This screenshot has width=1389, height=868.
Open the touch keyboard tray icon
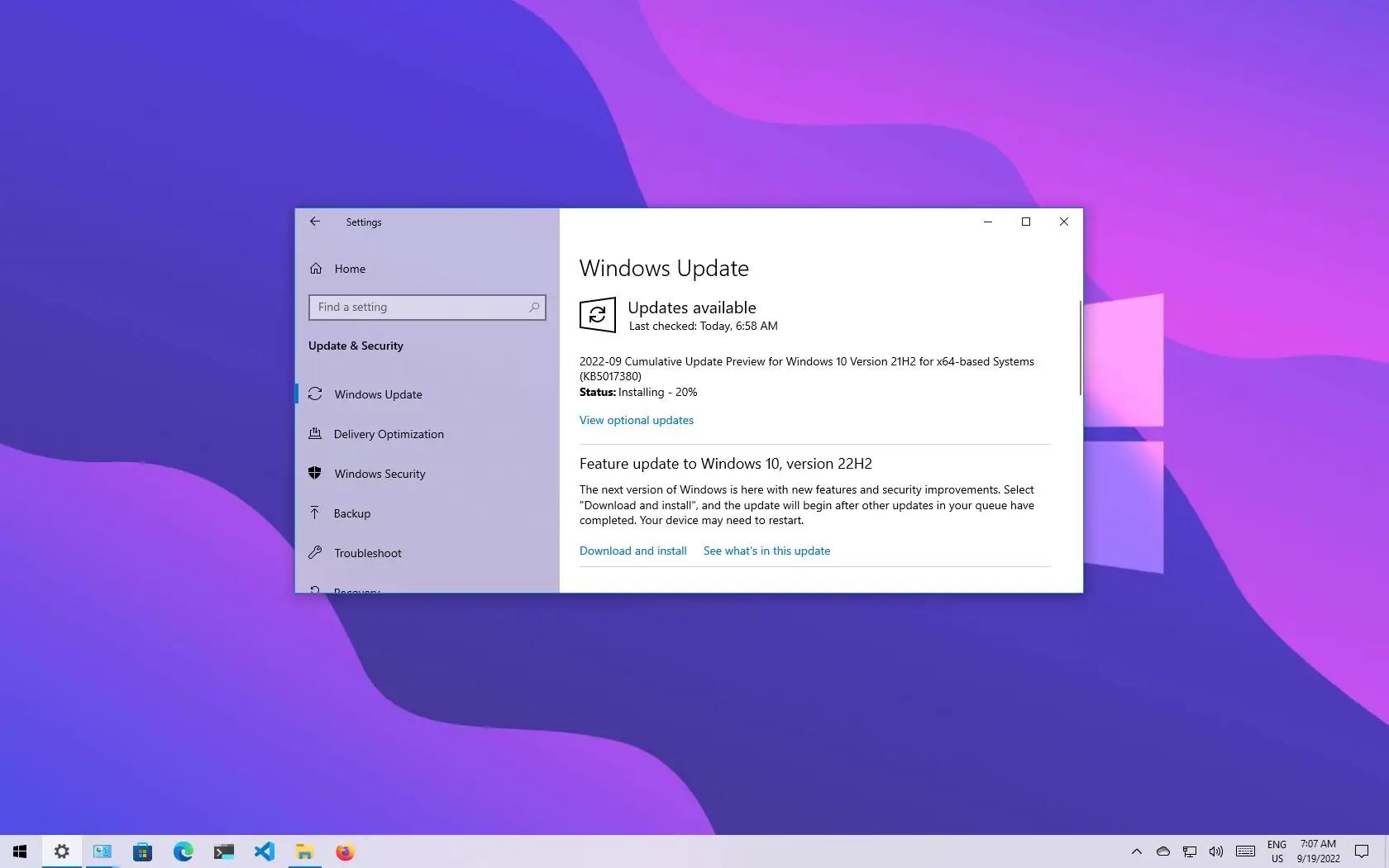(x=1245, y=851)
